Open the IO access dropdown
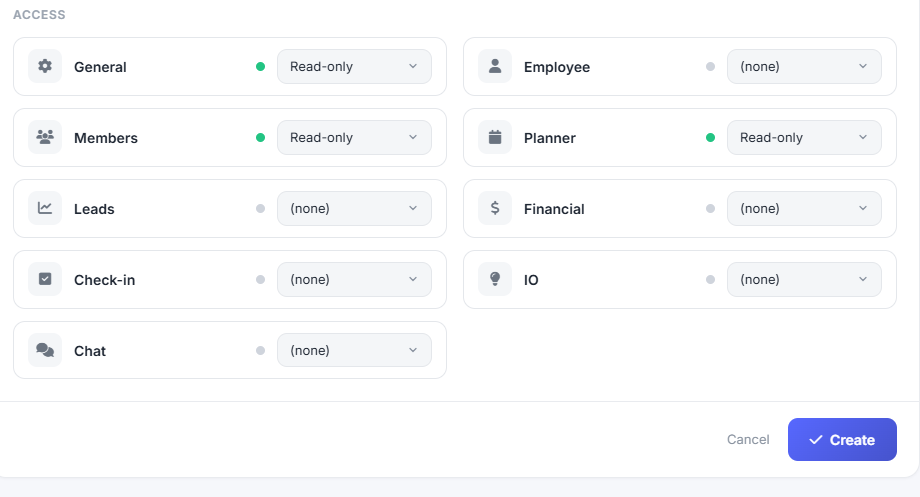This screenshot has height=497, width=920. click(804, 279)
